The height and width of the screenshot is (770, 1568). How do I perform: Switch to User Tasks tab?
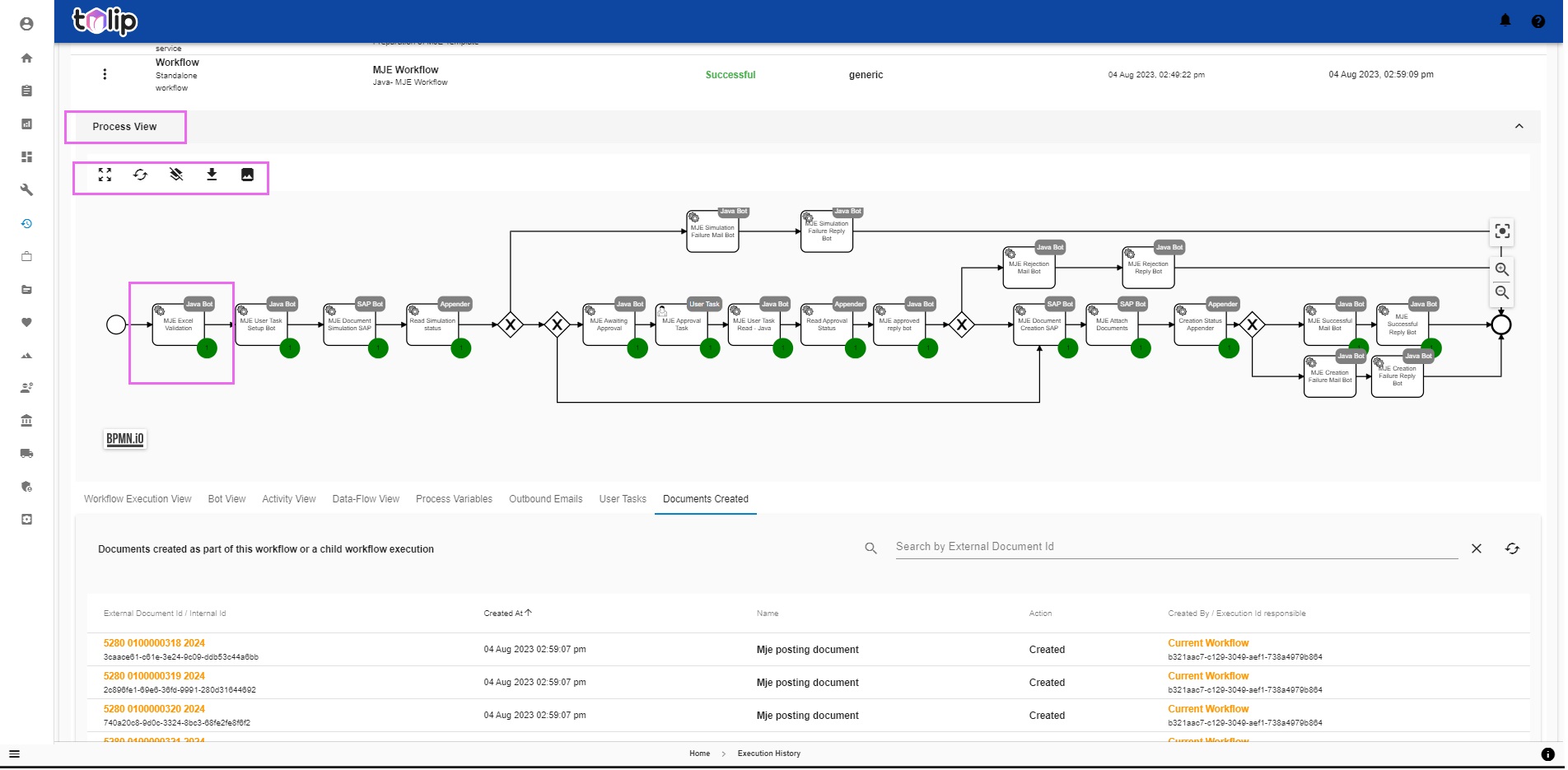pos(623,499)
